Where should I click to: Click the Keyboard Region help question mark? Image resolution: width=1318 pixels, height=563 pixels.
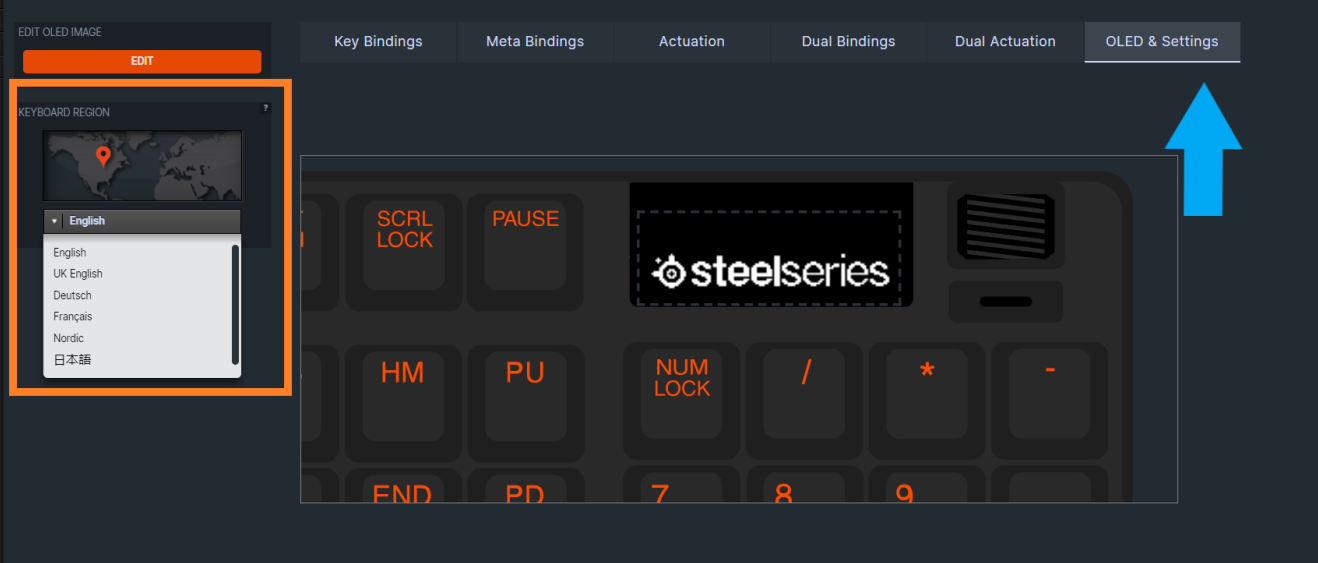[265, 108]
